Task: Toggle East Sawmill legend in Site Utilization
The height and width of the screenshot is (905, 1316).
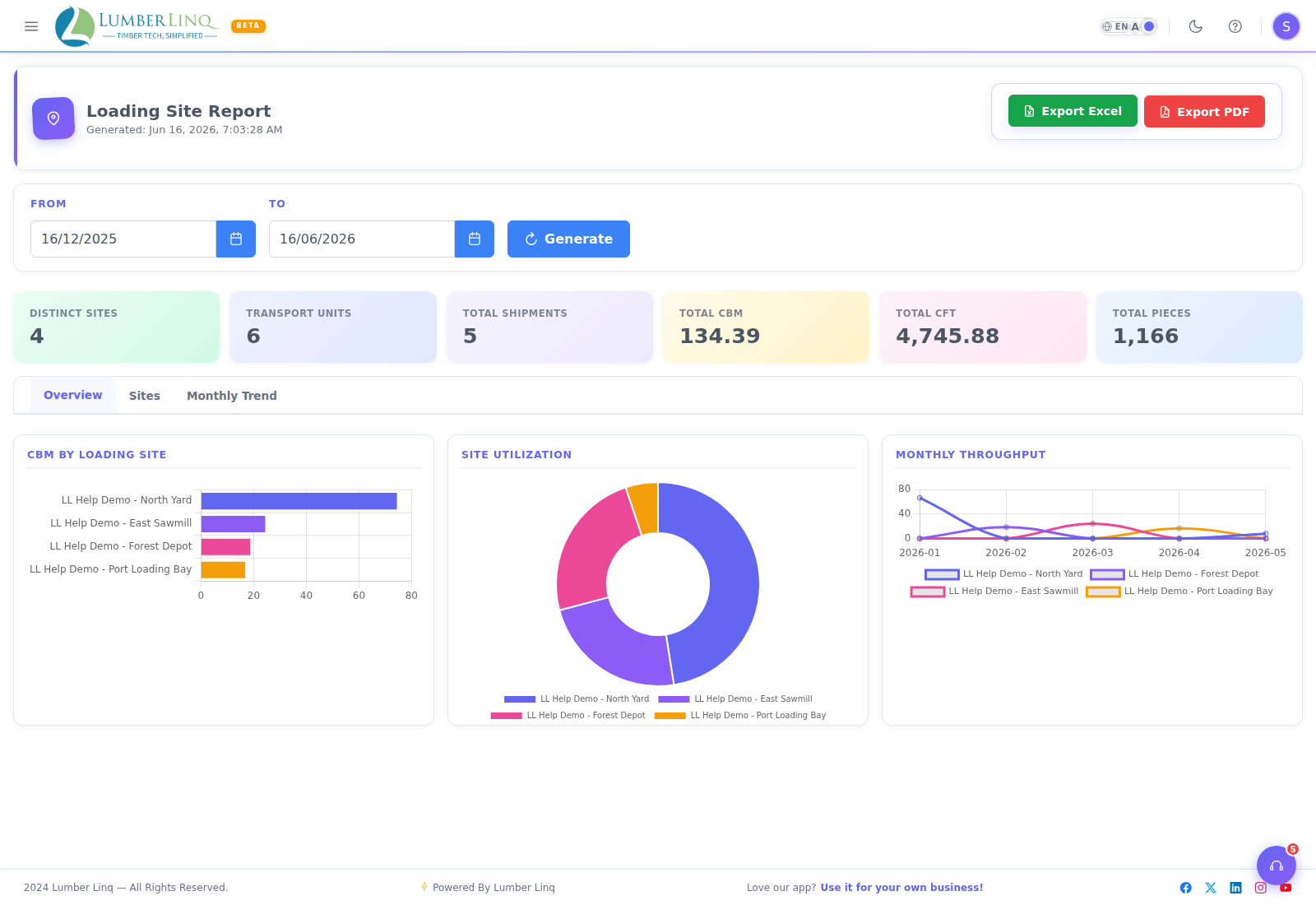Action: [x=735, y=698]
